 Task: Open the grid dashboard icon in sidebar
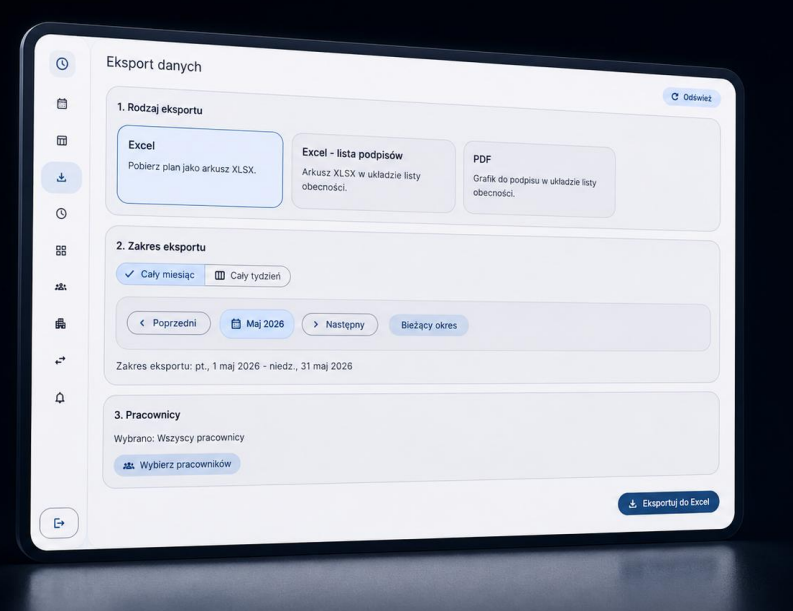61,250
